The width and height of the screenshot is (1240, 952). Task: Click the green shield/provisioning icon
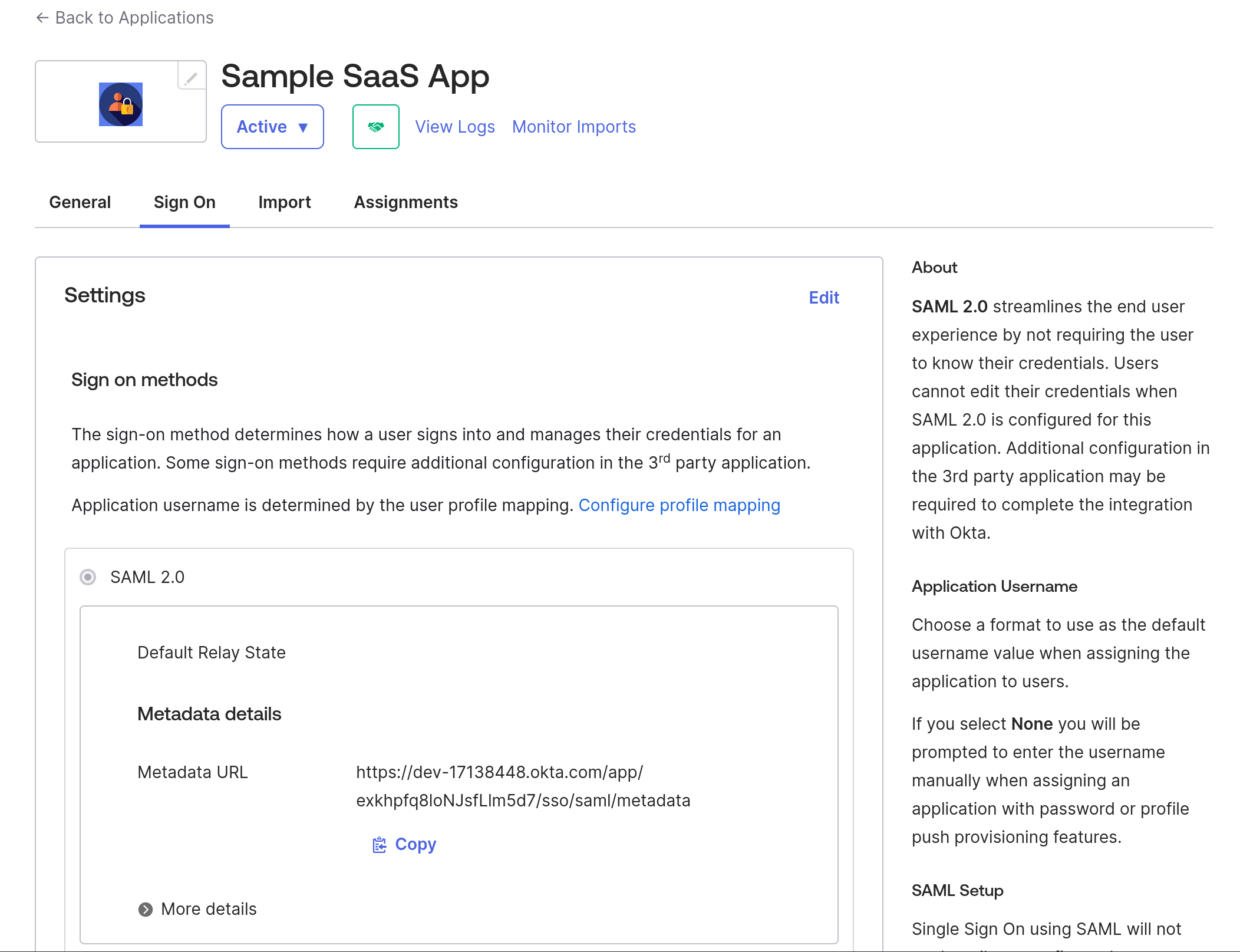point(375,127)
